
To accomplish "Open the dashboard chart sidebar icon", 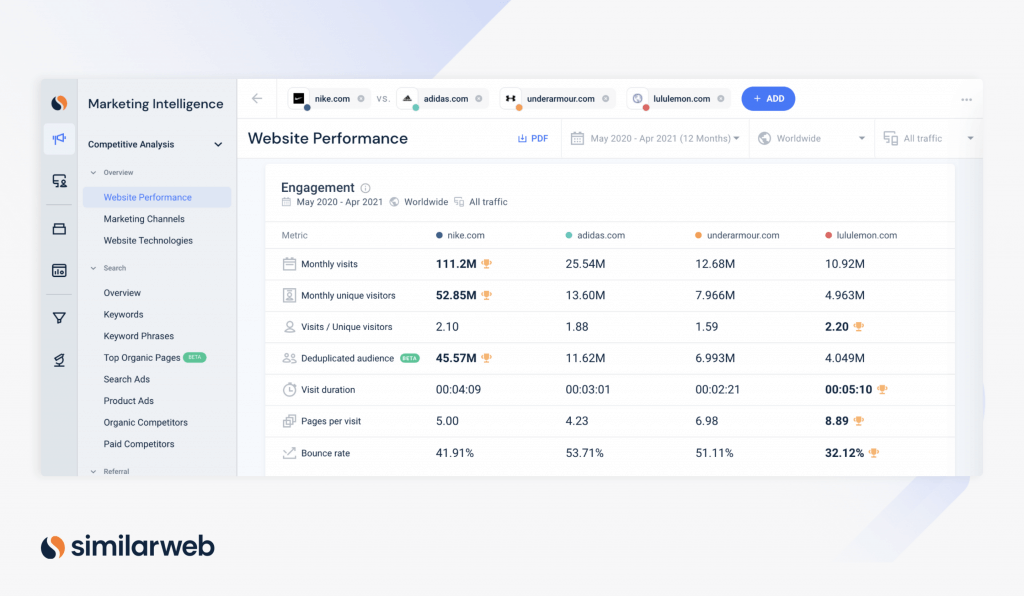I will 59,270.
